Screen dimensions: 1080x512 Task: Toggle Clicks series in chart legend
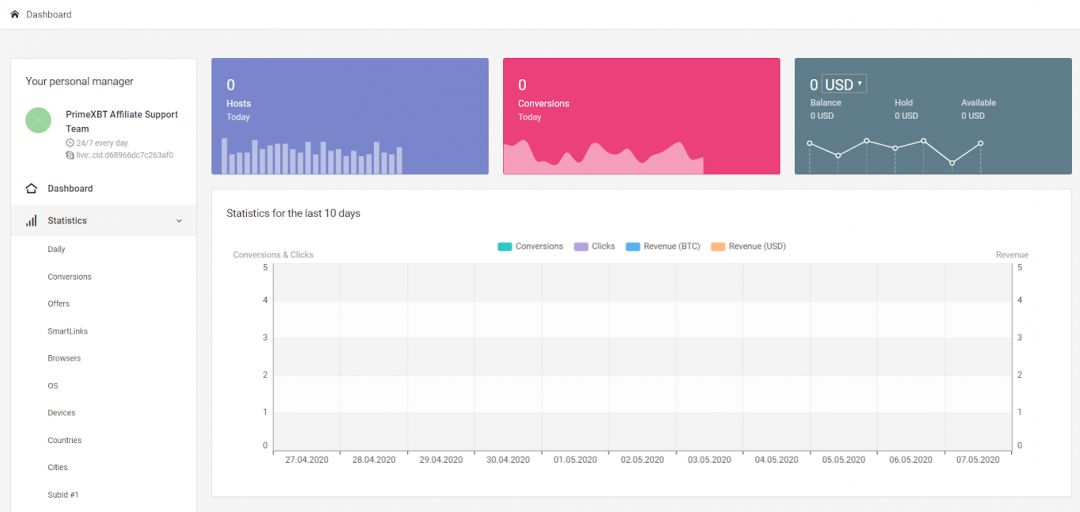tap(595, 246)
